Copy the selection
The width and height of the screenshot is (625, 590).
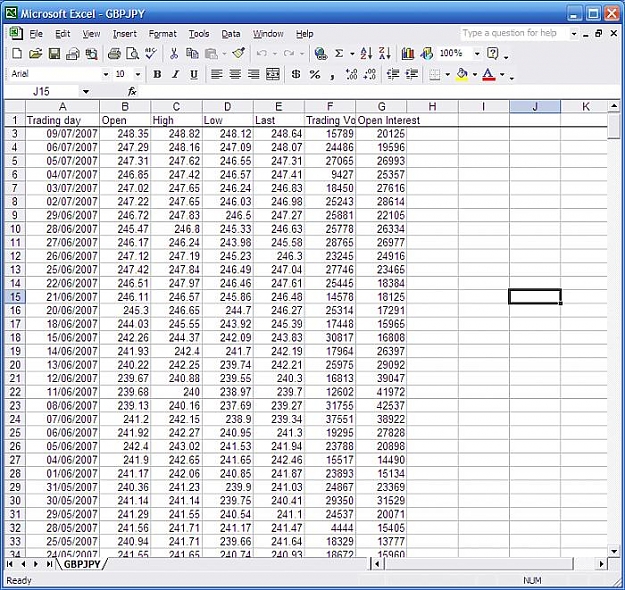pyautogui.click(x=193, y=53)
